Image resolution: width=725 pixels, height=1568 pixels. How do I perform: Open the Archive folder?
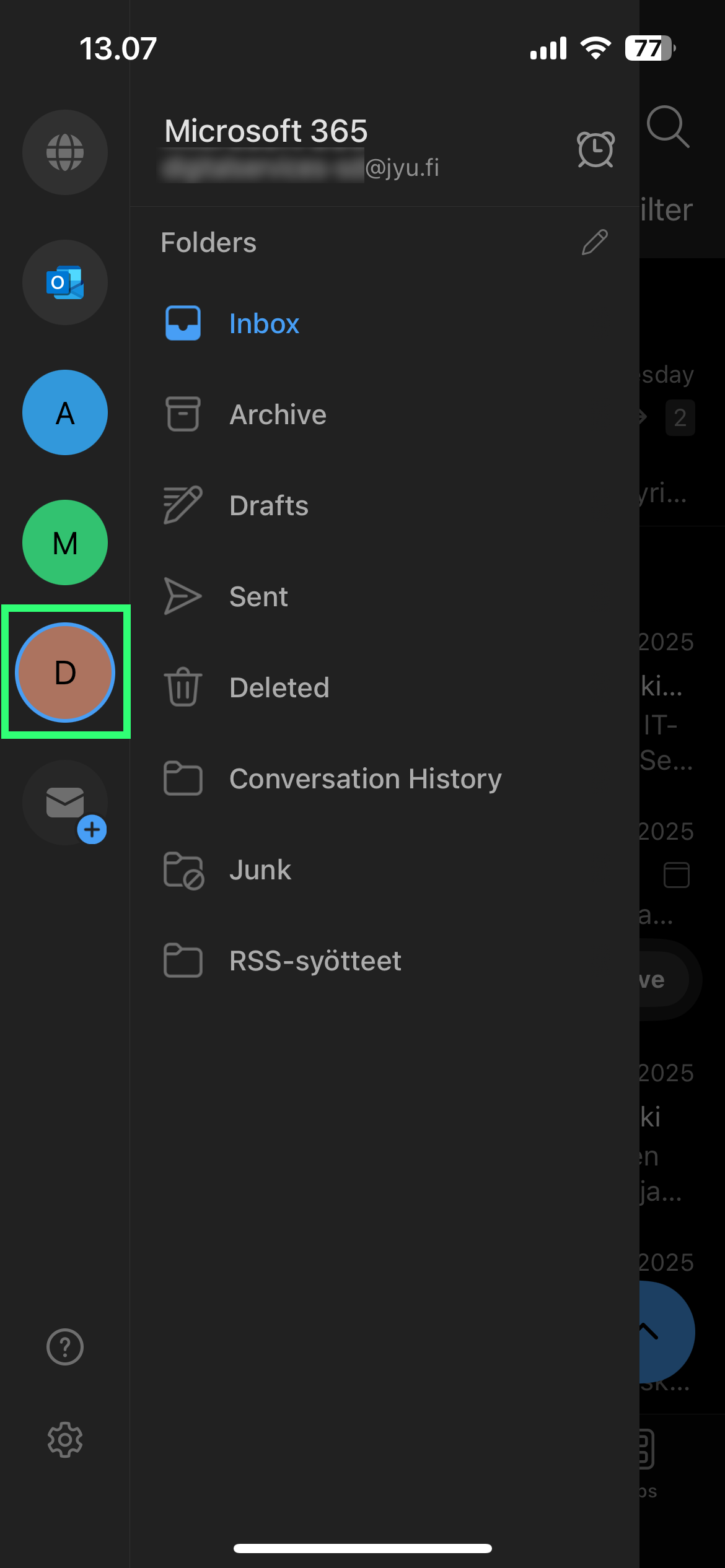click(x=384, y=414)
